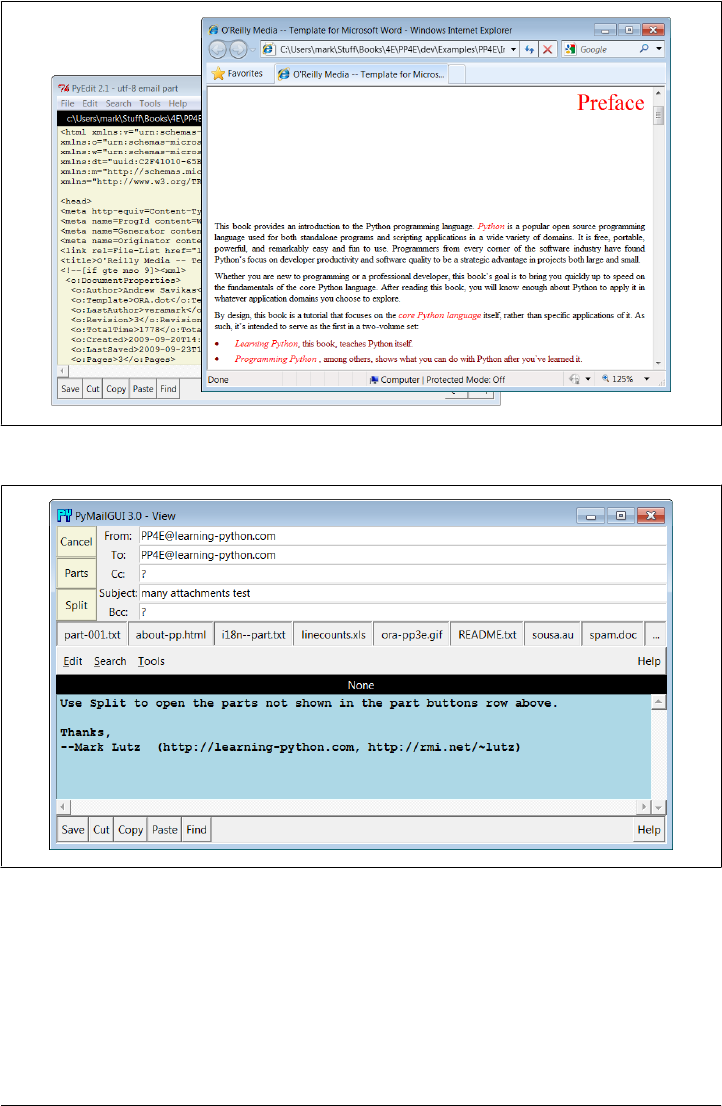Viewport: 722px width, 1106px height.
Task: Click the Parts button in PyMailGUI
Action: [x=76, y=573]
